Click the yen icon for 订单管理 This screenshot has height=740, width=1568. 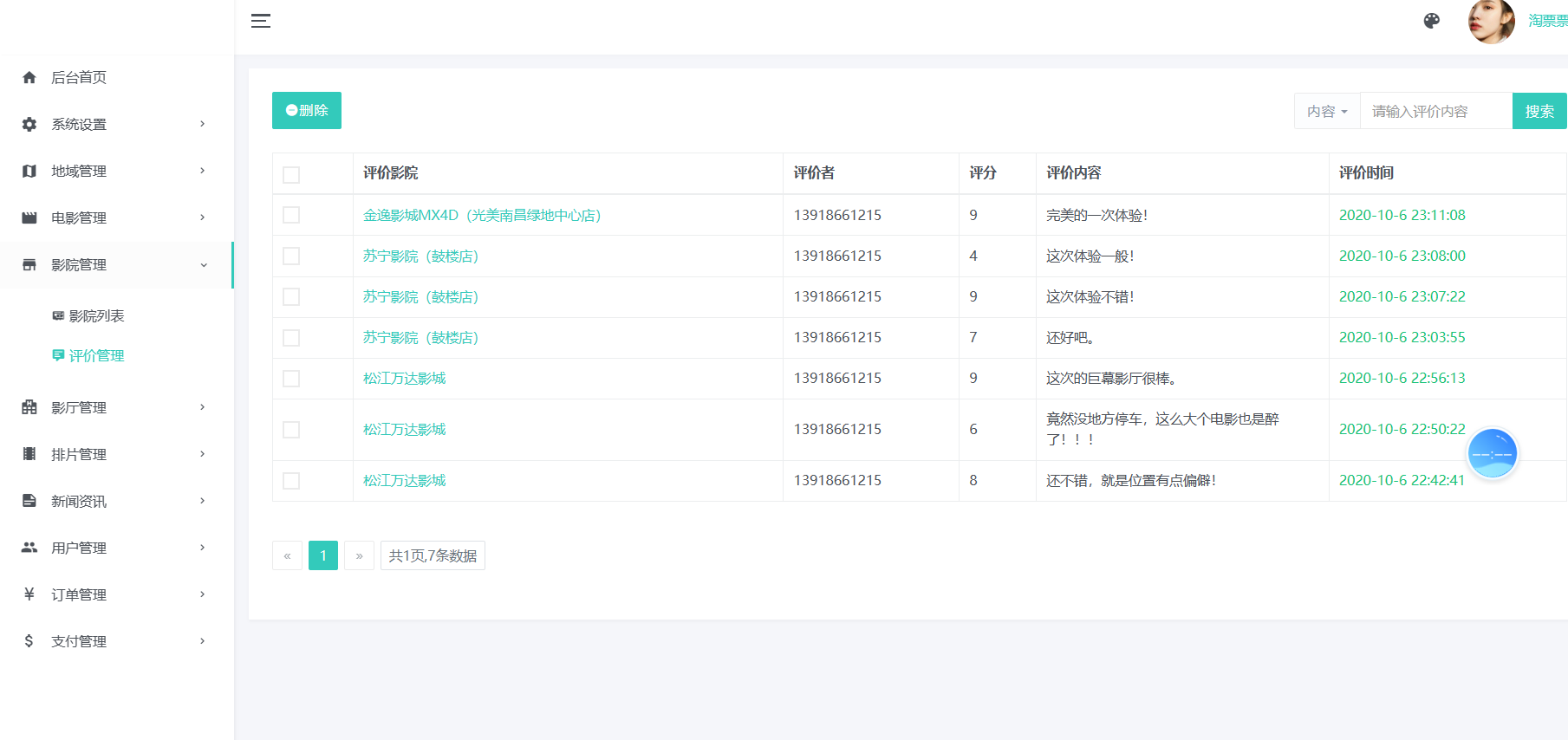(29, 594)
